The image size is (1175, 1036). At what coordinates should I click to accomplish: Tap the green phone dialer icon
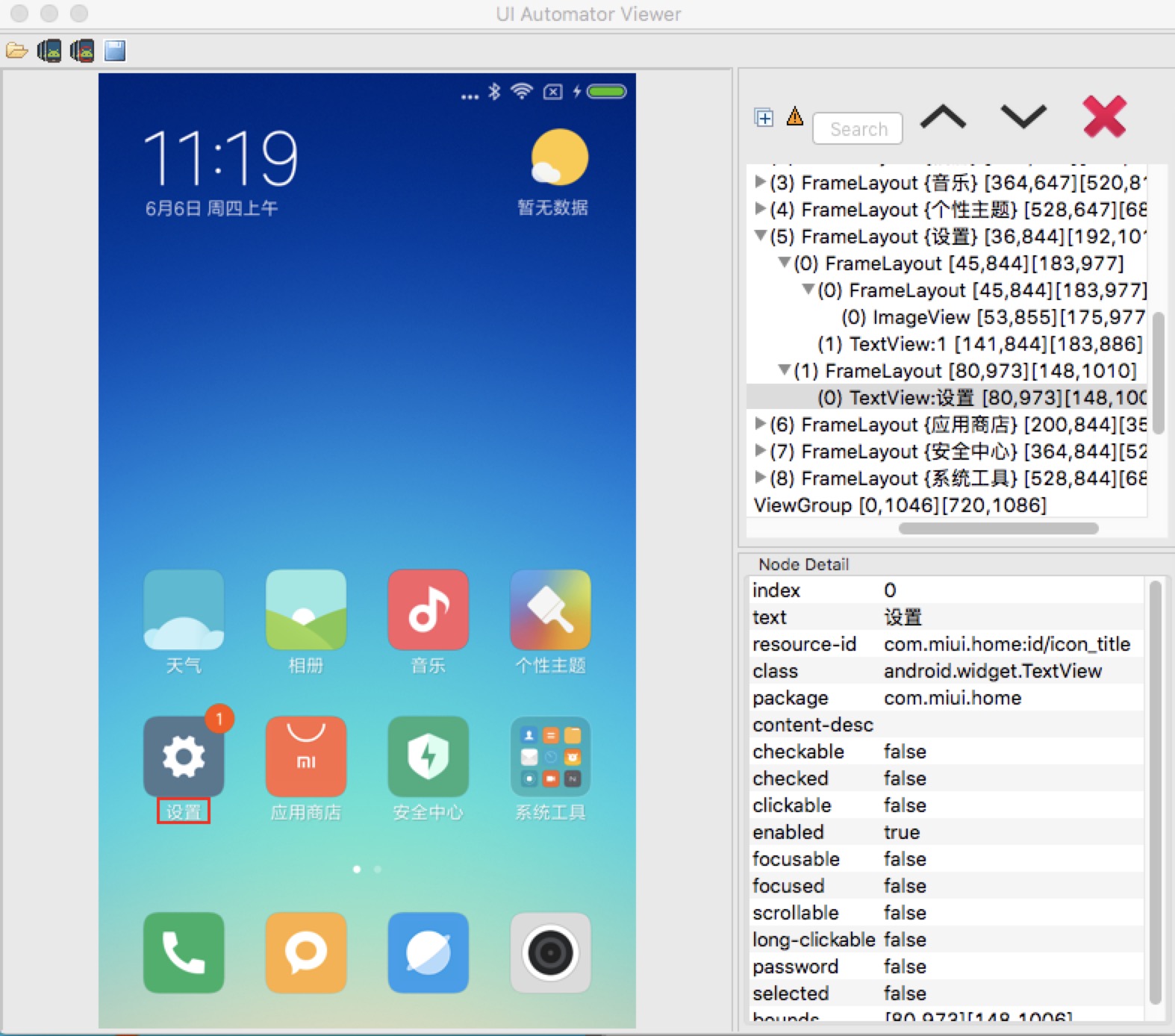point(184,952)
